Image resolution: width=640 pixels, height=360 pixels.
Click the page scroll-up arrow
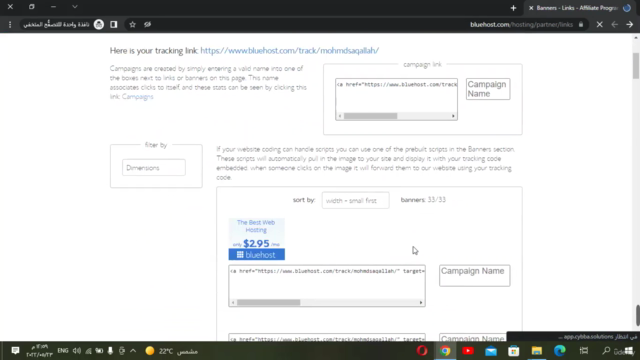[636, 38]
